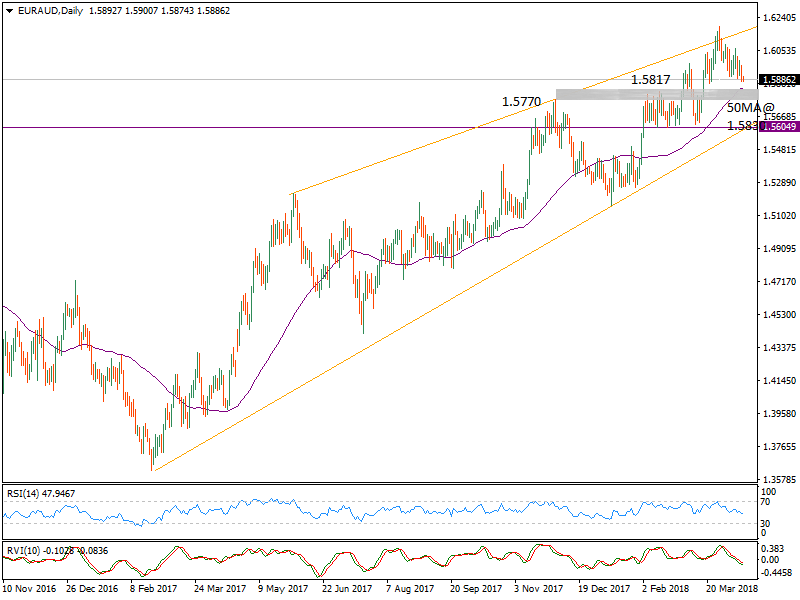The height and width of the screenshot is (600, 800).
Task: Click the 1.51020 price axis label
Action: point(779,216)
